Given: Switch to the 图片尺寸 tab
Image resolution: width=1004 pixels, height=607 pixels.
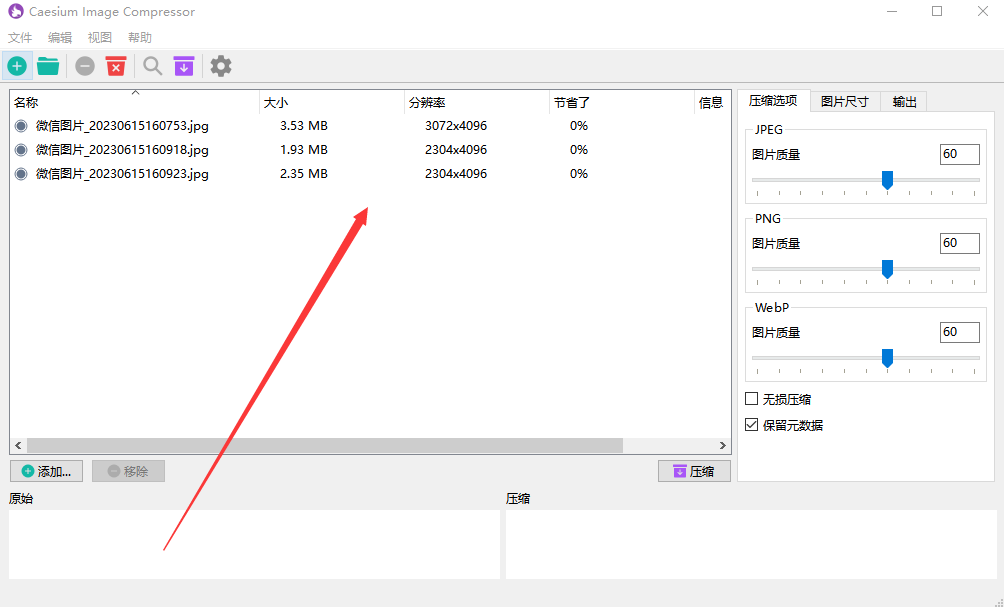Looking at the screenshot, I should click(x=845, y=102).
